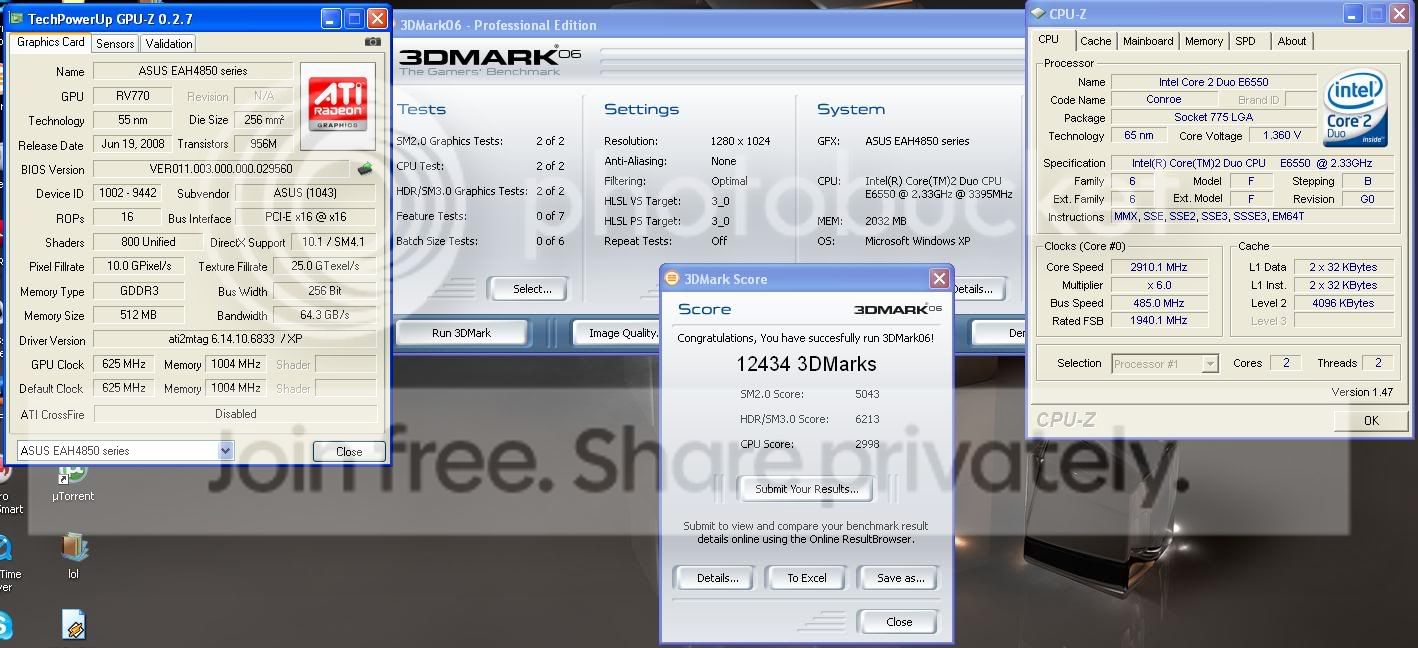Click the 12434 3DMarks score text
Image resolution: width=1418 pixels, height=648 pixels.
click(x=806, y=365)
